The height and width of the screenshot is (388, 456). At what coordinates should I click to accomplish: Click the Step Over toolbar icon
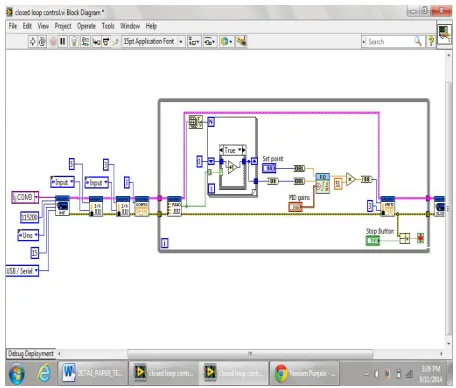[x=106, y=42]
